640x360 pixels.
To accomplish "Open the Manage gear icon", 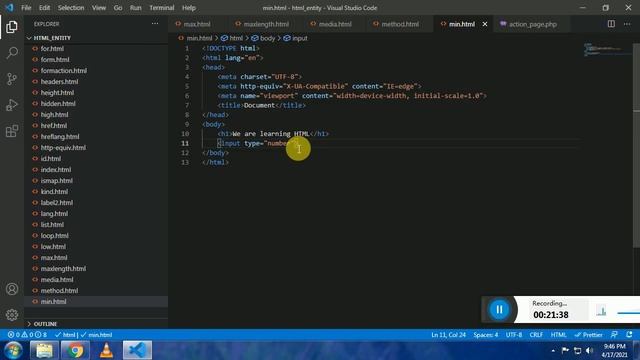I will point(12,315).
